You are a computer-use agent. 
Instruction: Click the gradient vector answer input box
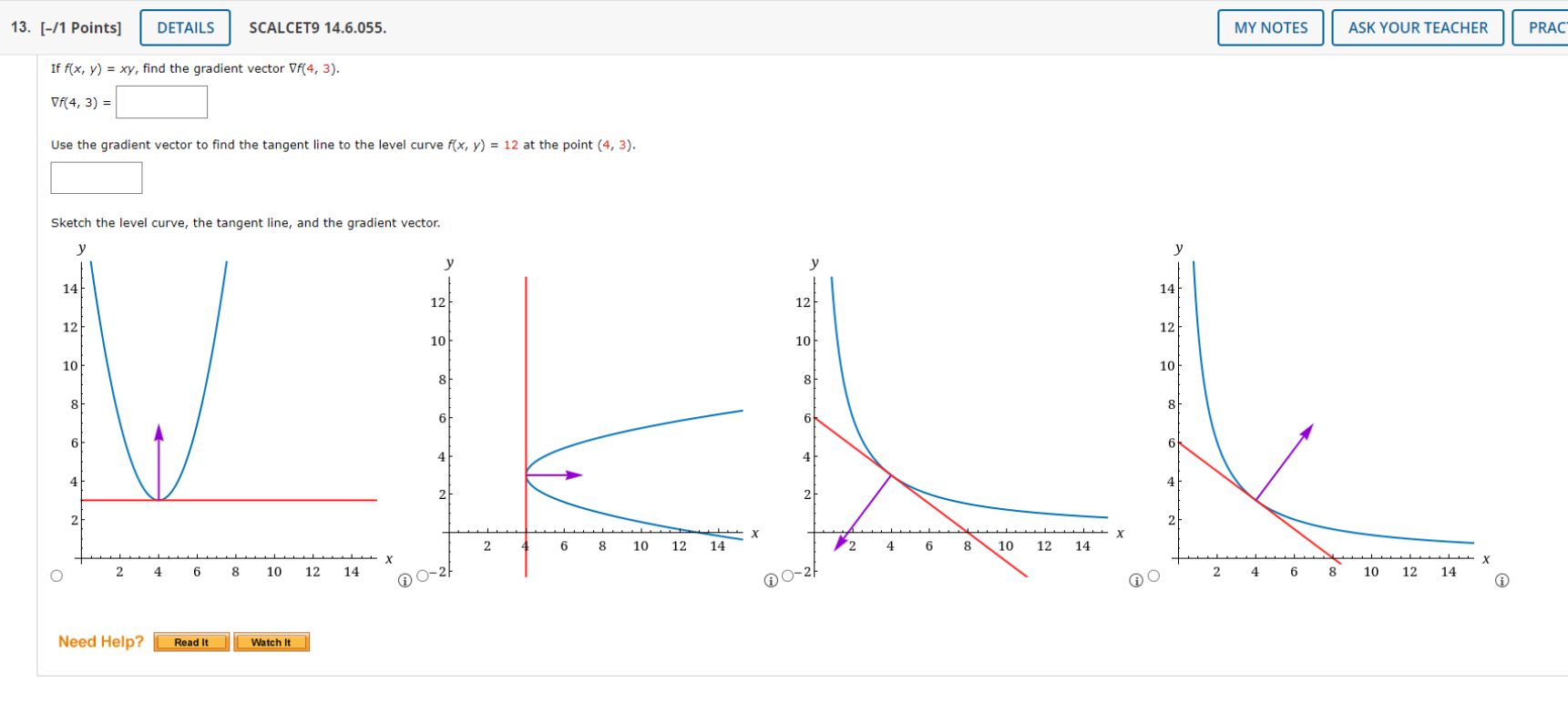click(161, 101)
